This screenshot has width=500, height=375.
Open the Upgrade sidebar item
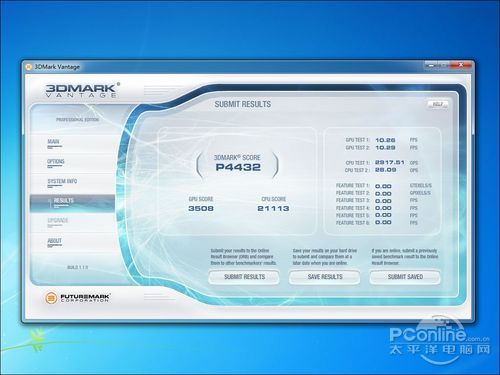coord(58,222)
